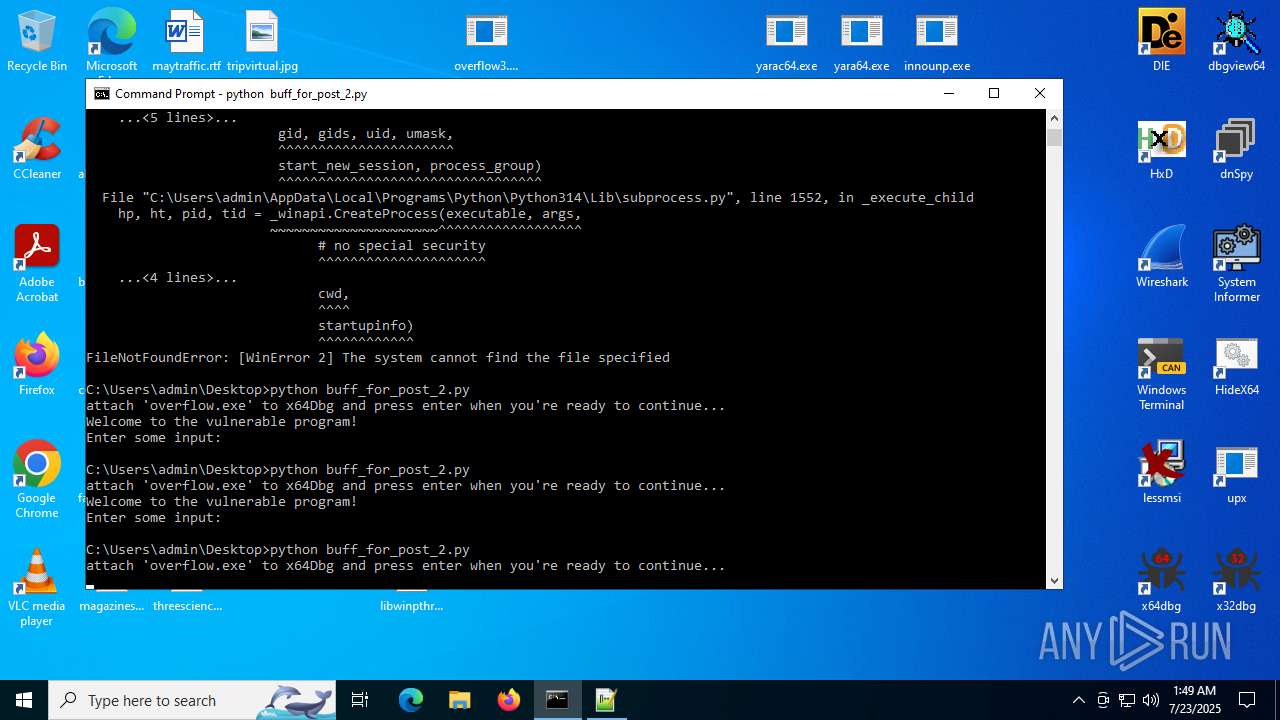
Task: Open Firefox from the taskbar
Action: click(508, 700)
